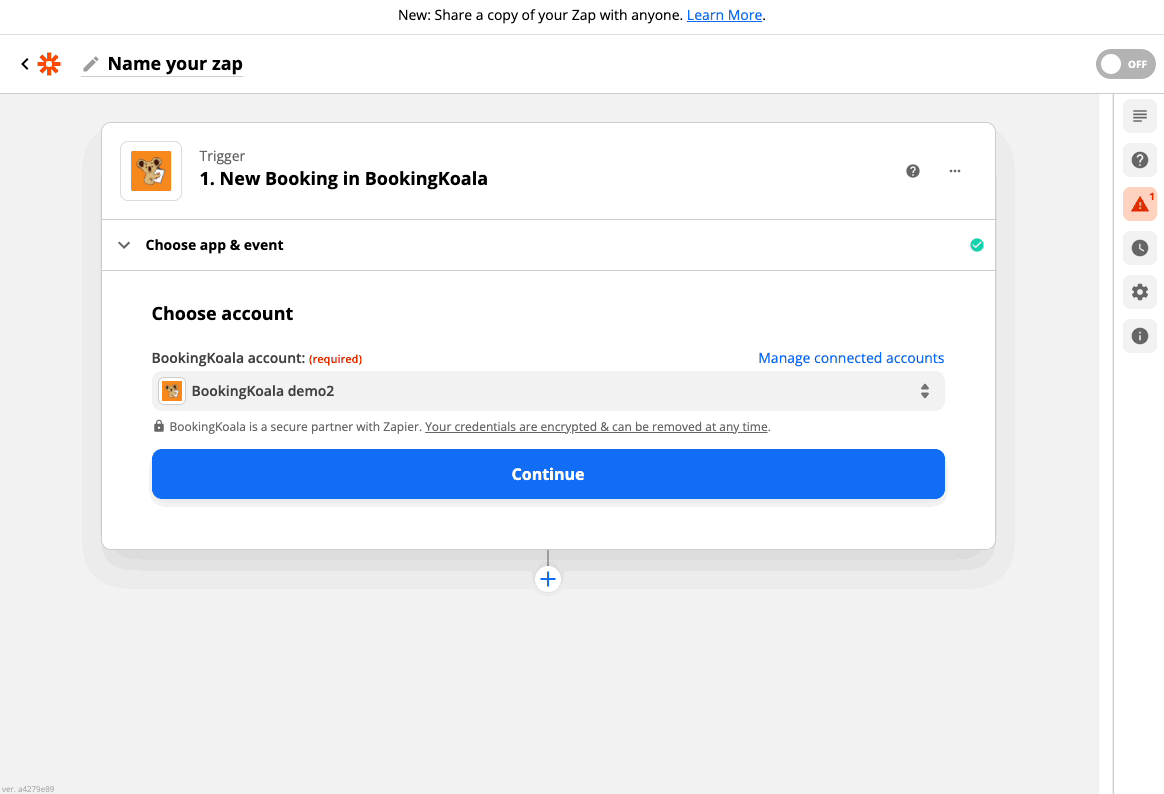Screen dimensions: 1164x794
Task: Click the Learn More banner link
Action: [x=724, y=15]
